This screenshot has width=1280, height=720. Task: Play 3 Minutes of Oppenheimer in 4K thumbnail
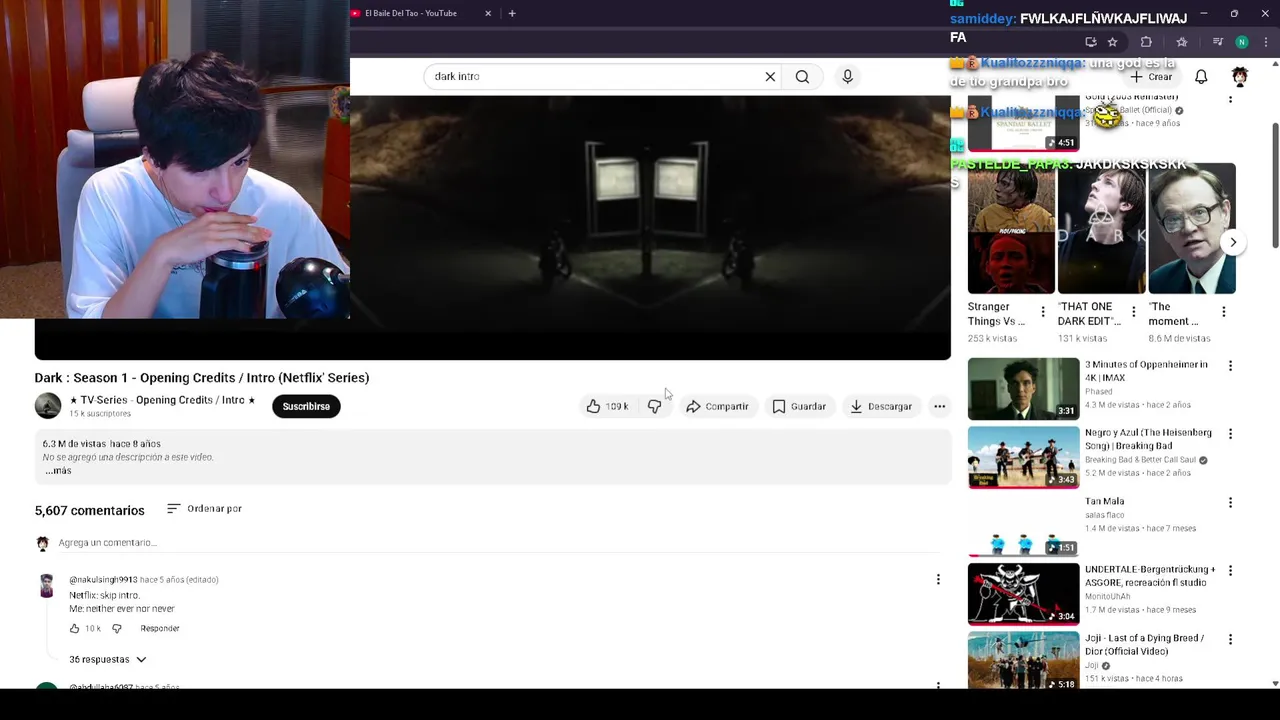click(1023, 388)
